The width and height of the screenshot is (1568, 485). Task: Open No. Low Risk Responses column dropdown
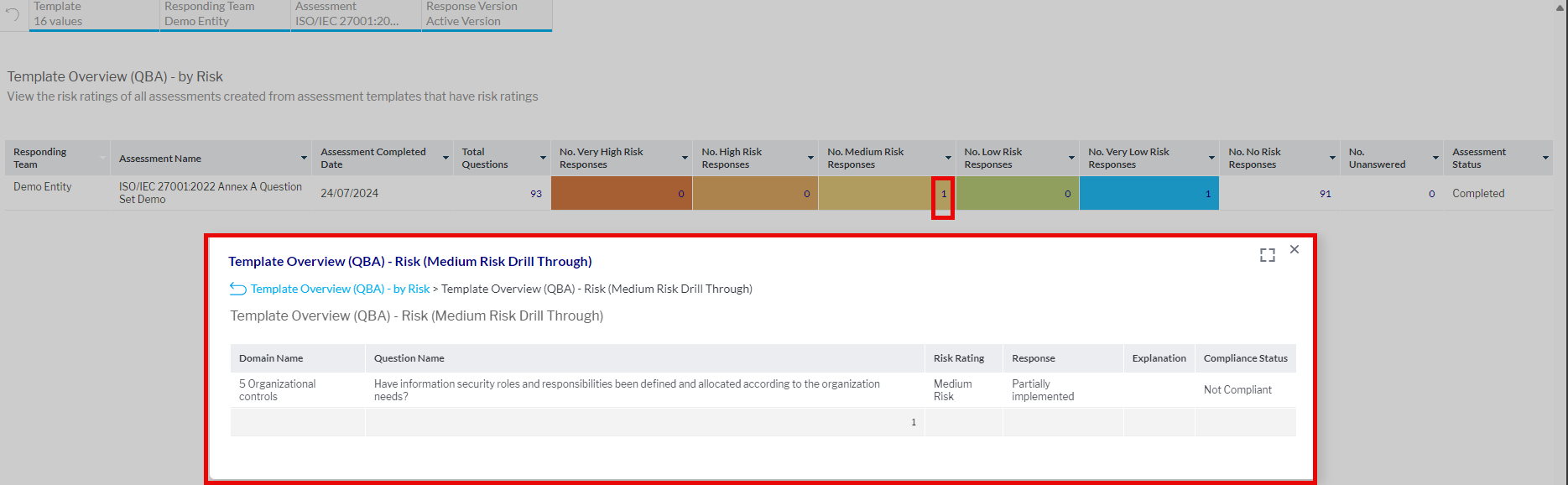click(1071, 158)
